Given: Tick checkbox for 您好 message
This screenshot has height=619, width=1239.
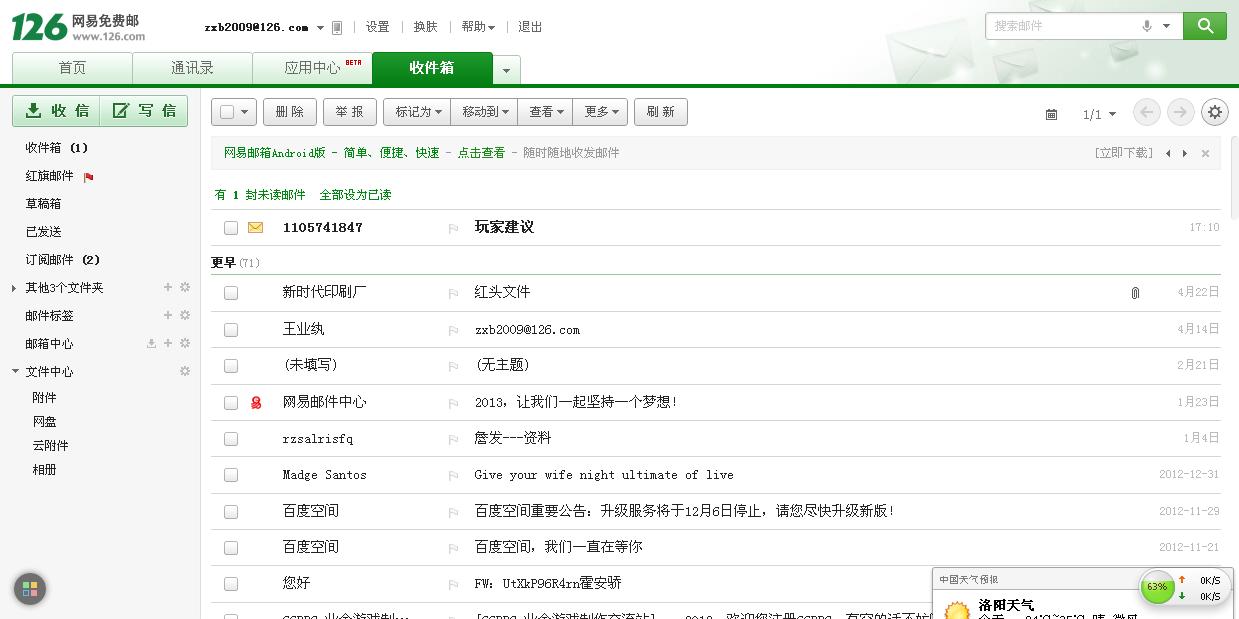Looking at the screenshot, I should 231,584.
